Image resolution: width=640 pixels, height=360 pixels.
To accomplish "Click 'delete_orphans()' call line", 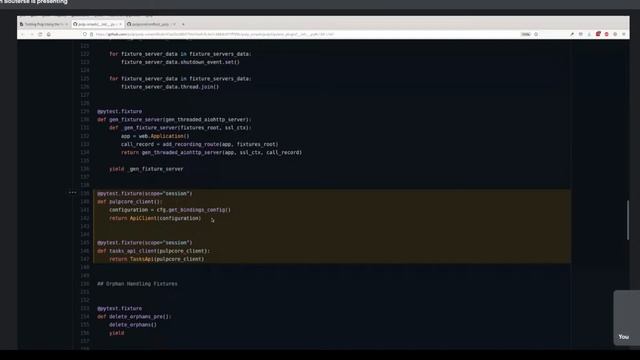I will (133, 325).
